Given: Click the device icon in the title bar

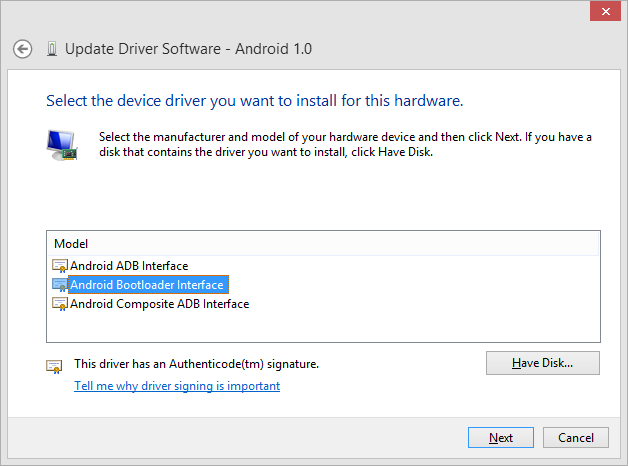Looking at the screenshot, I should (x=52, y=48).
